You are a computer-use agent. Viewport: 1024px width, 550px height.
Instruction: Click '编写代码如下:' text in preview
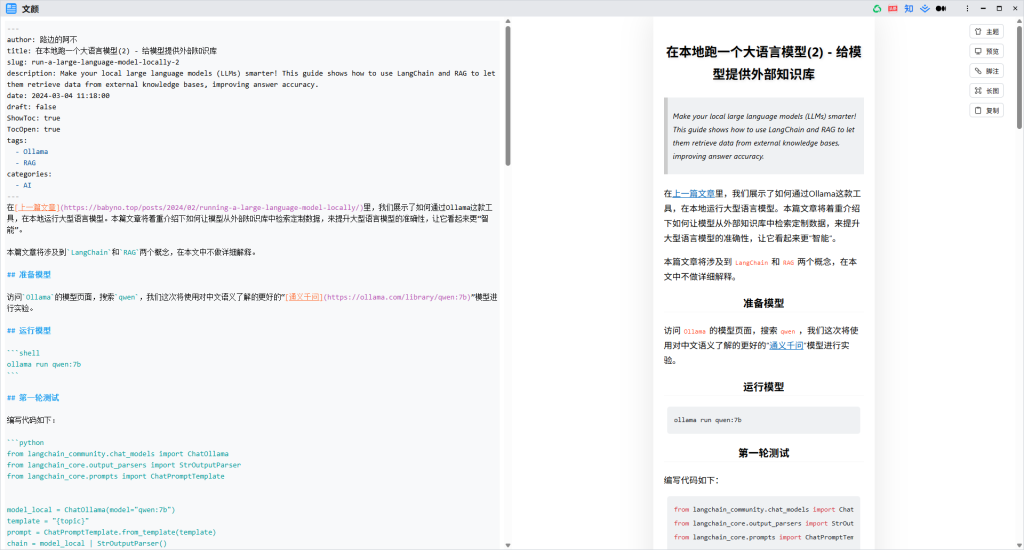[x=691, y=481]
